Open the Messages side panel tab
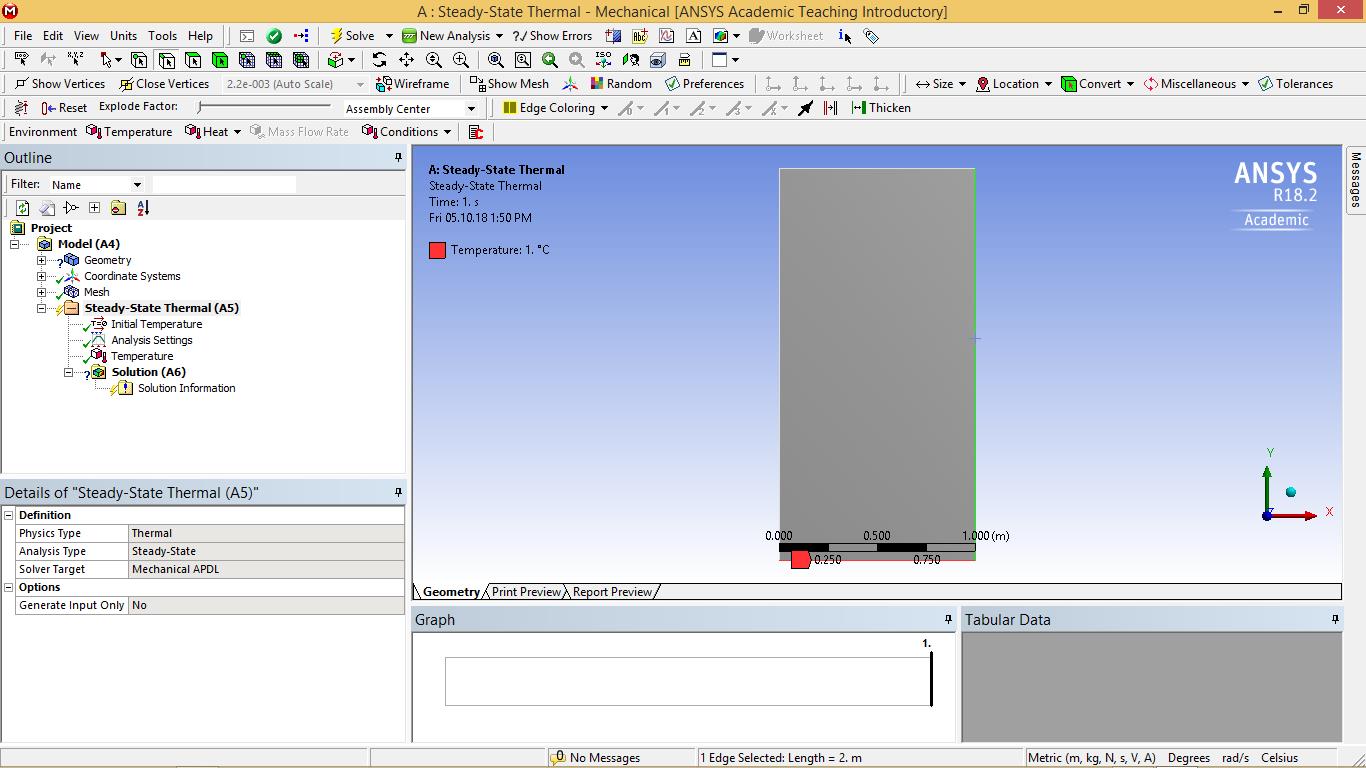1366x768 pixels. [x=1356, y=178]
